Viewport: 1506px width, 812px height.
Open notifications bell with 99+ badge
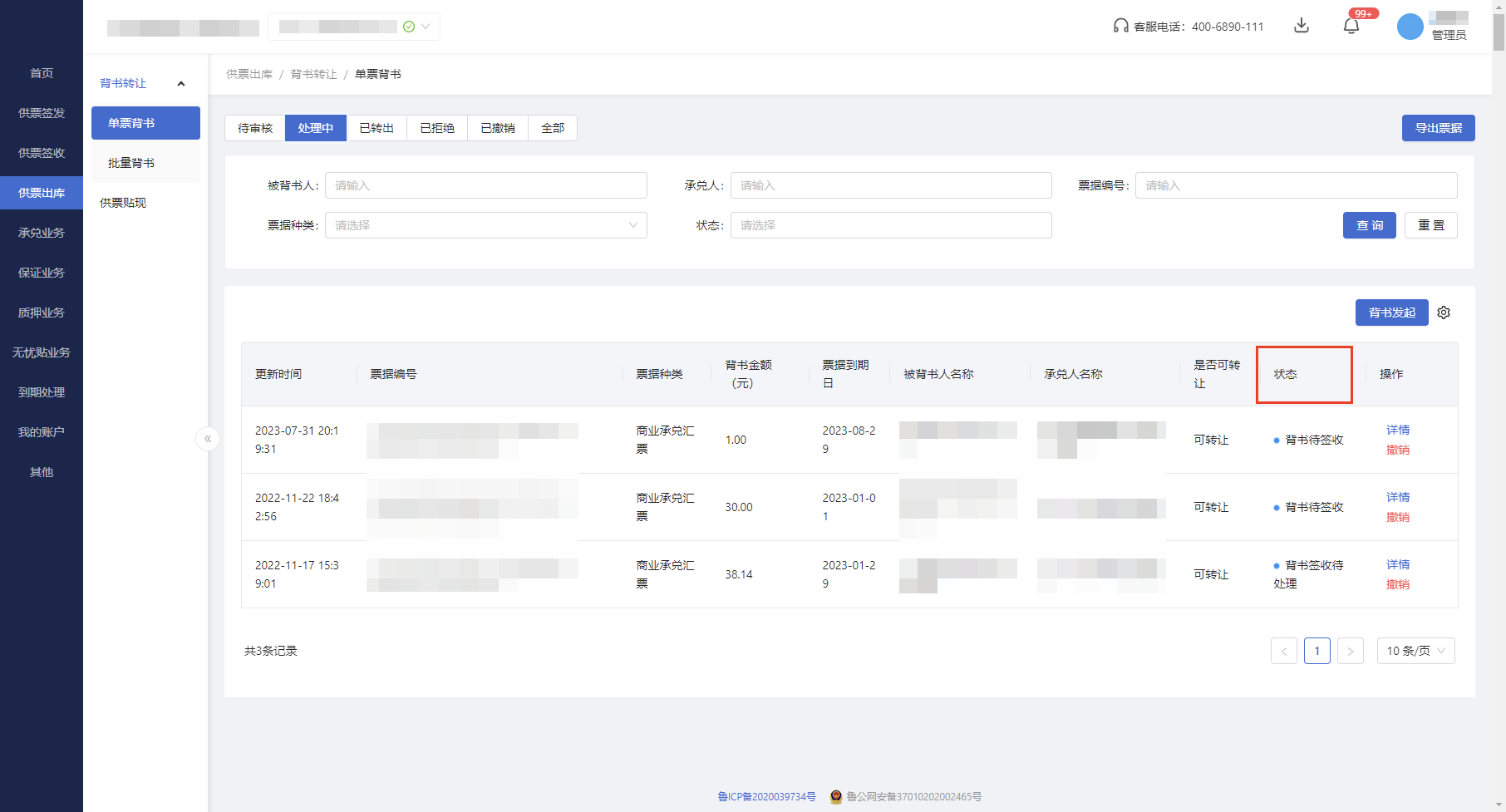(x=1351, y=26)
